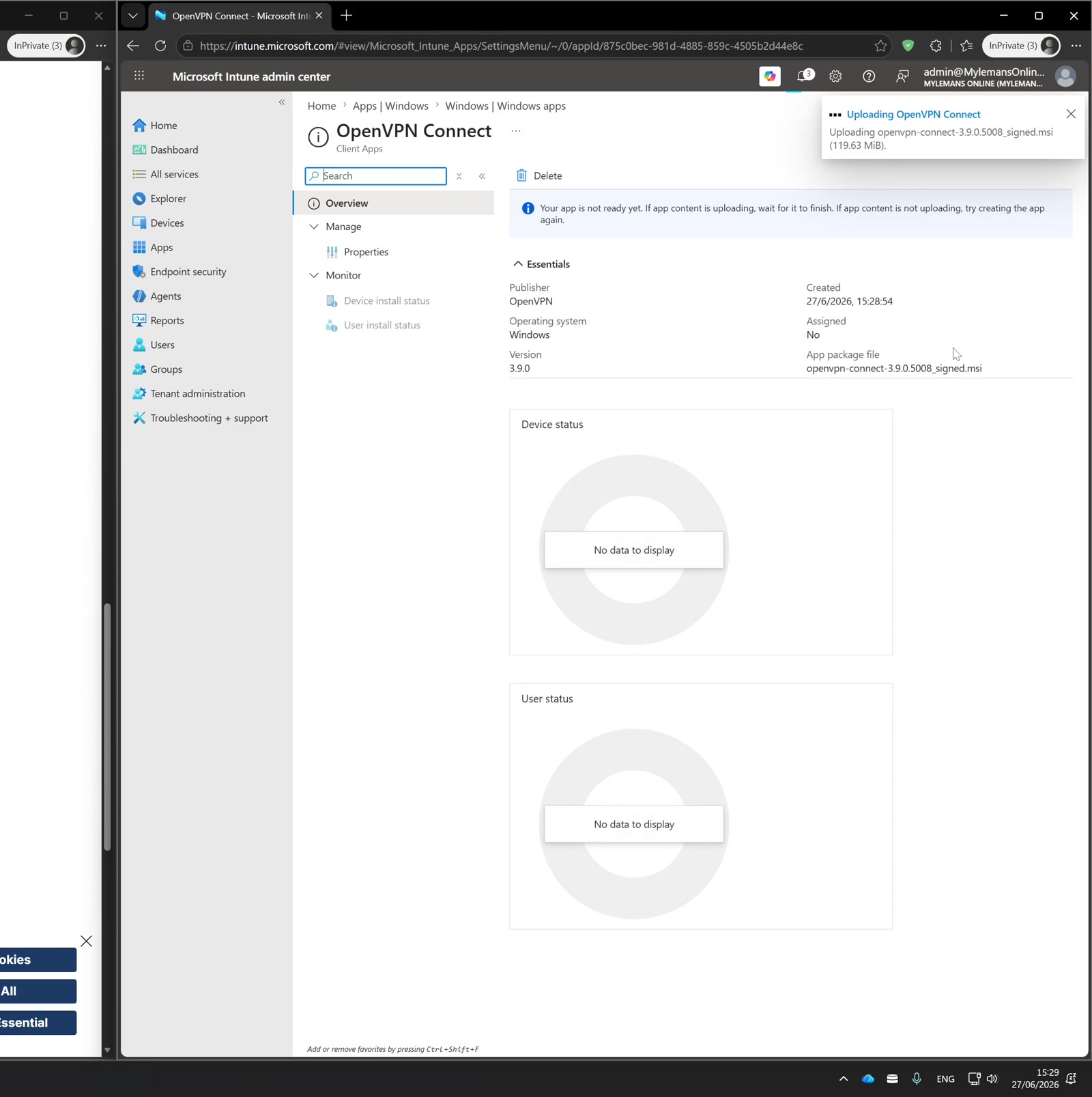Add this page to favorites star
Screen dimensions: 1092x1097
coord(880,46)
